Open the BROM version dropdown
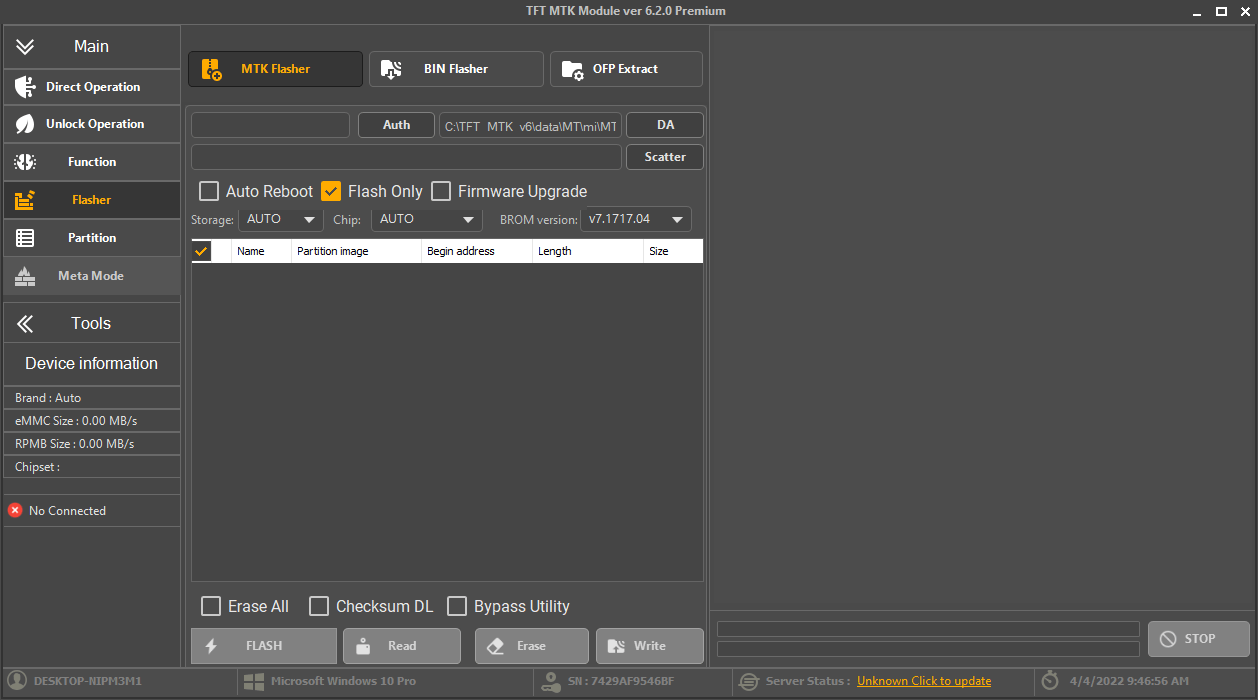Screen dimensions: 1258x700 [635, 219]
